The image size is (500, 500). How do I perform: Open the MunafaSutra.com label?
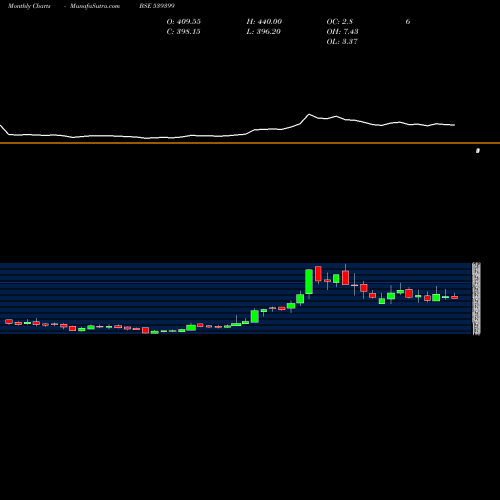(x=95, y=6)
